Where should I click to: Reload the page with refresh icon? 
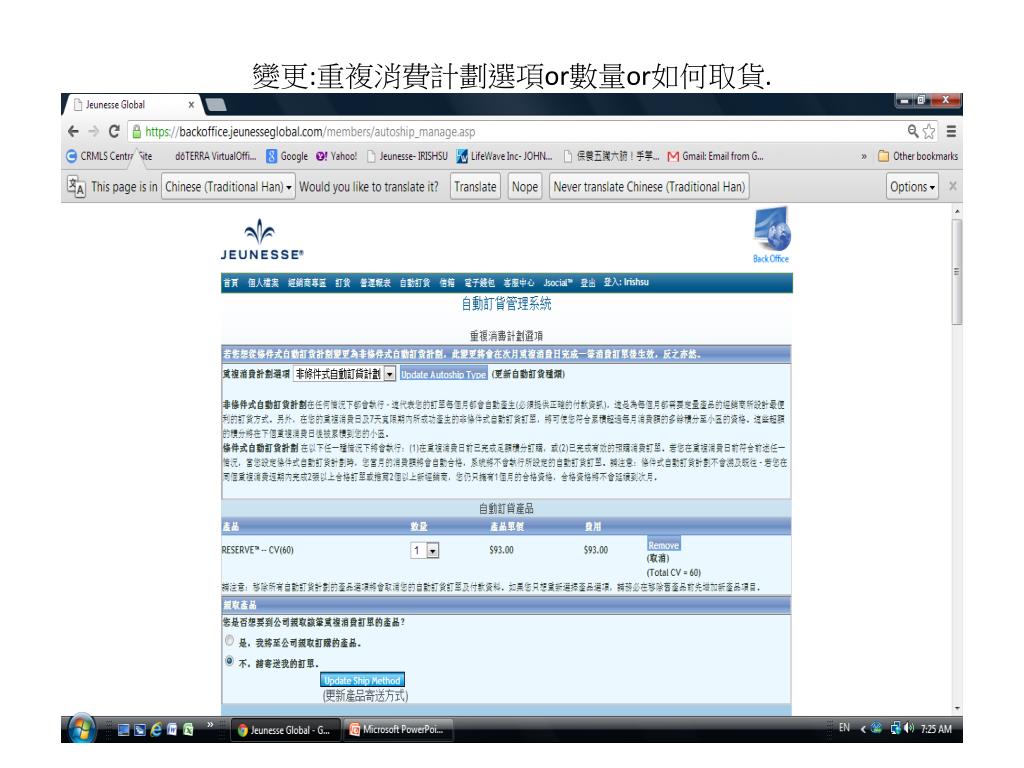click(x=114, y=131)
